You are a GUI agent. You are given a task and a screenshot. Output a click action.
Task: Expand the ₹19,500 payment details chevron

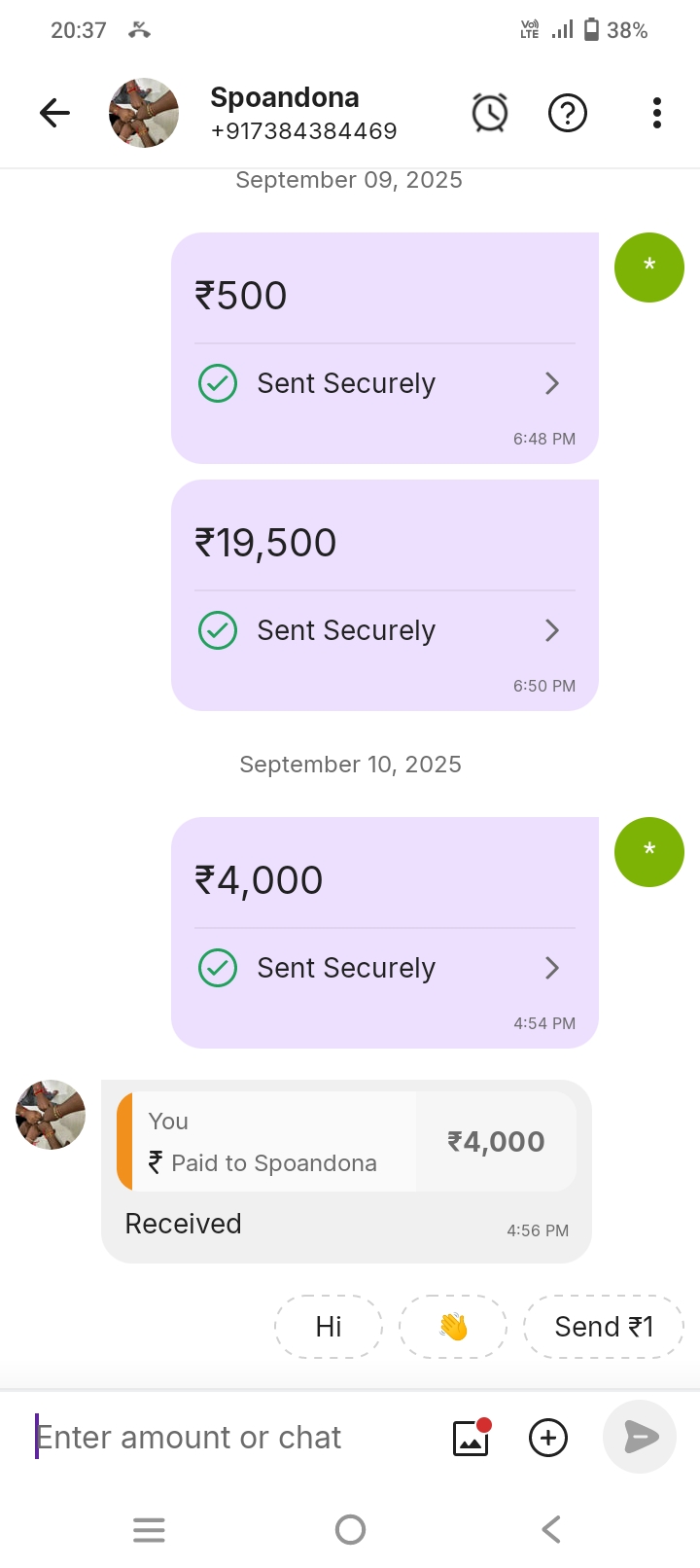point(552,630)
